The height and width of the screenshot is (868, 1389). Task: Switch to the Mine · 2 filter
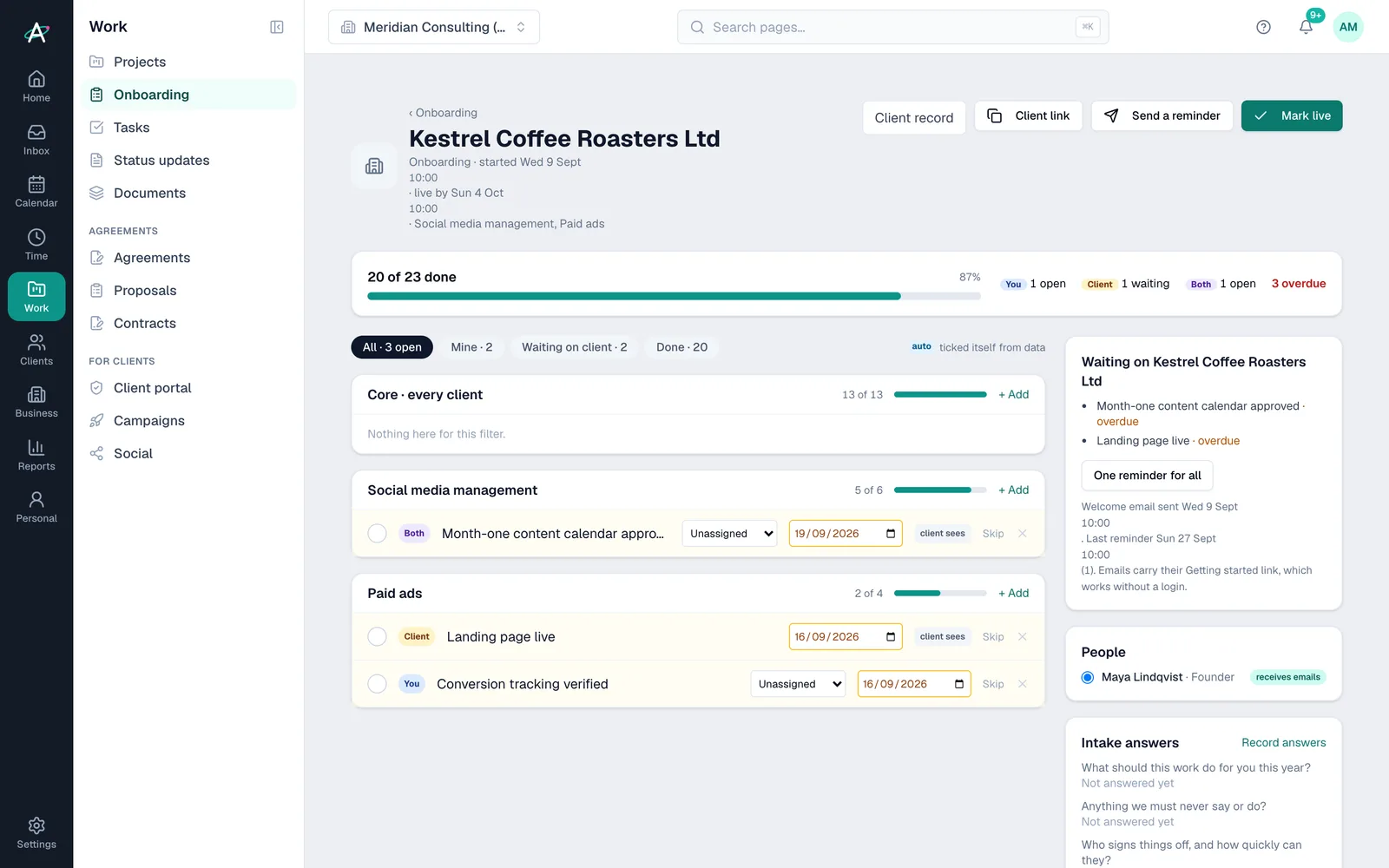point(471,347)
